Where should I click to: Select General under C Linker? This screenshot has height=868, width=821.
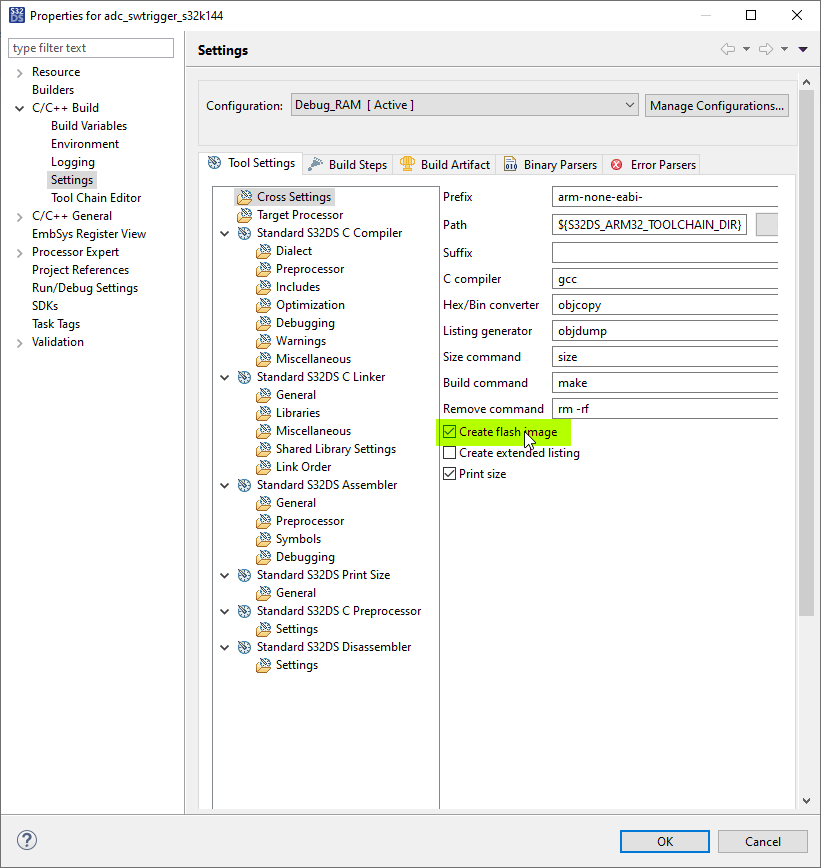296,395
